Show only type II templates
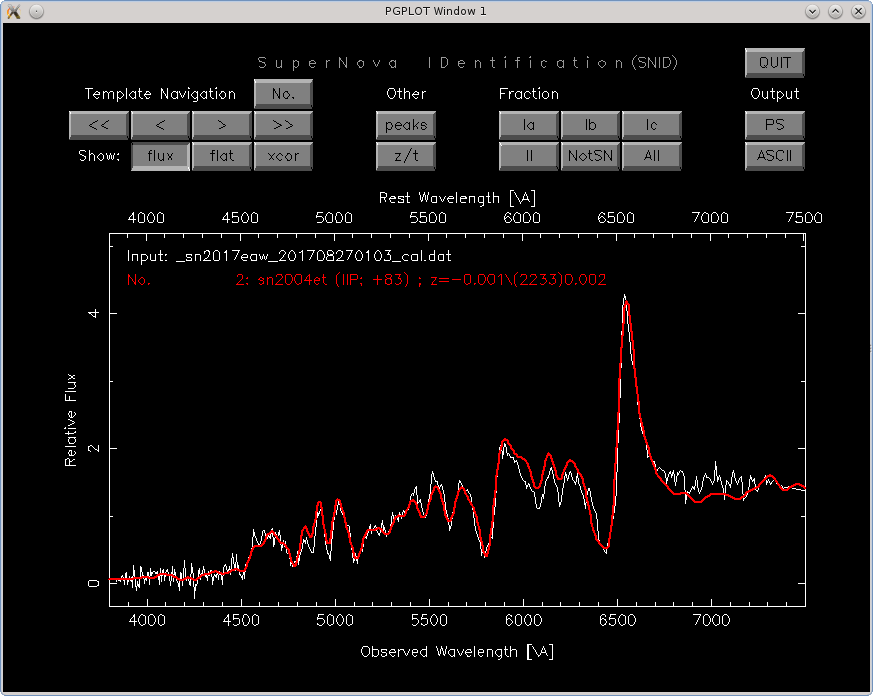The image size is (873, 696). coord(529,156)
